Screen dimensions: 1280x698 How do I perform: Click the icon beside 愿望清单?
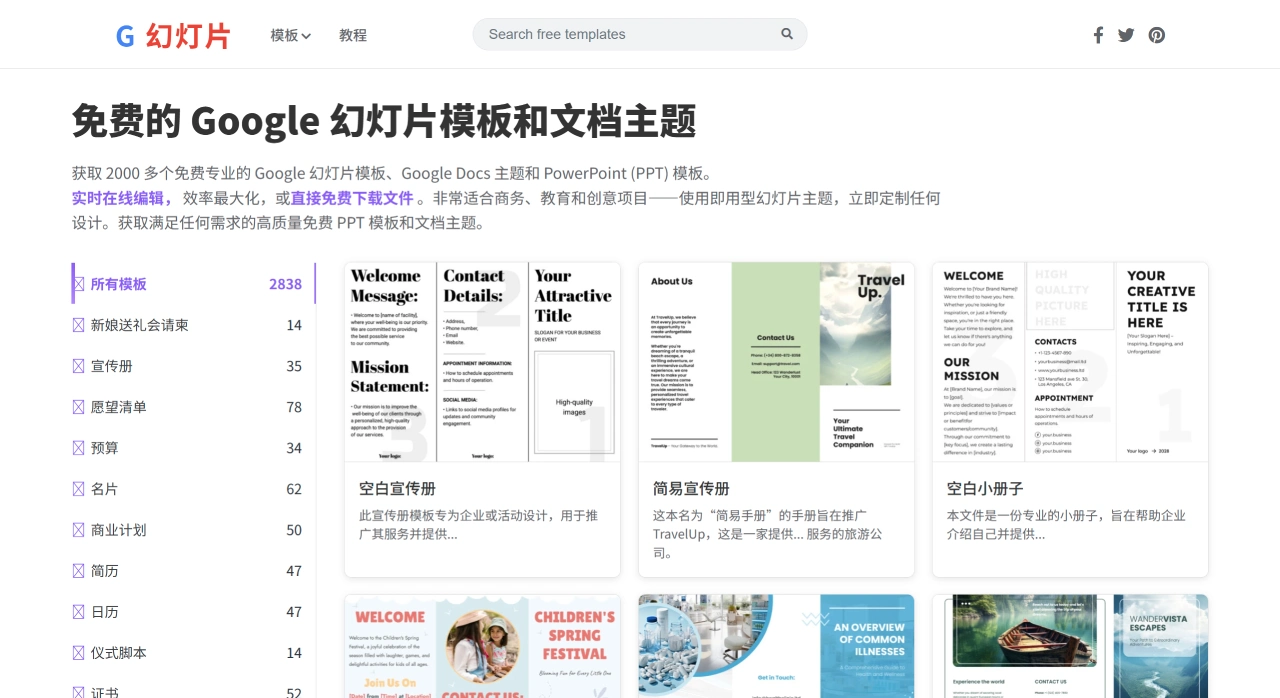[x=79, y=407]
